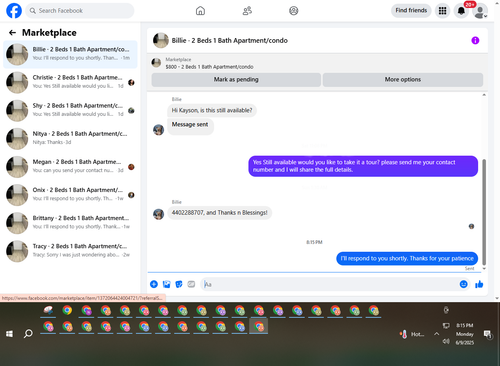
Task: Open the network display icon in system tray
Action: point(446,325)
